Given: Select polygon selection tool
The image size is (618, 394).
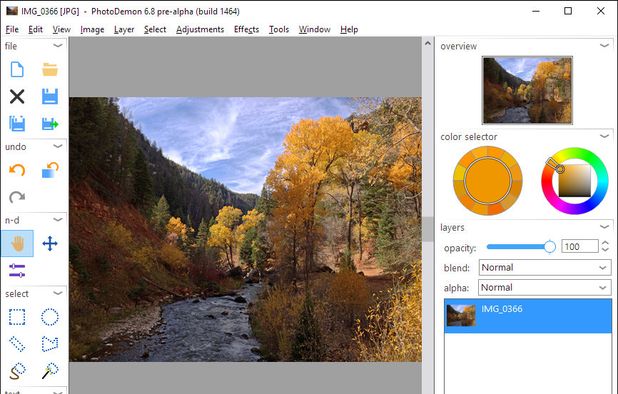Looking at the screenshot, I should pos(50,344).
